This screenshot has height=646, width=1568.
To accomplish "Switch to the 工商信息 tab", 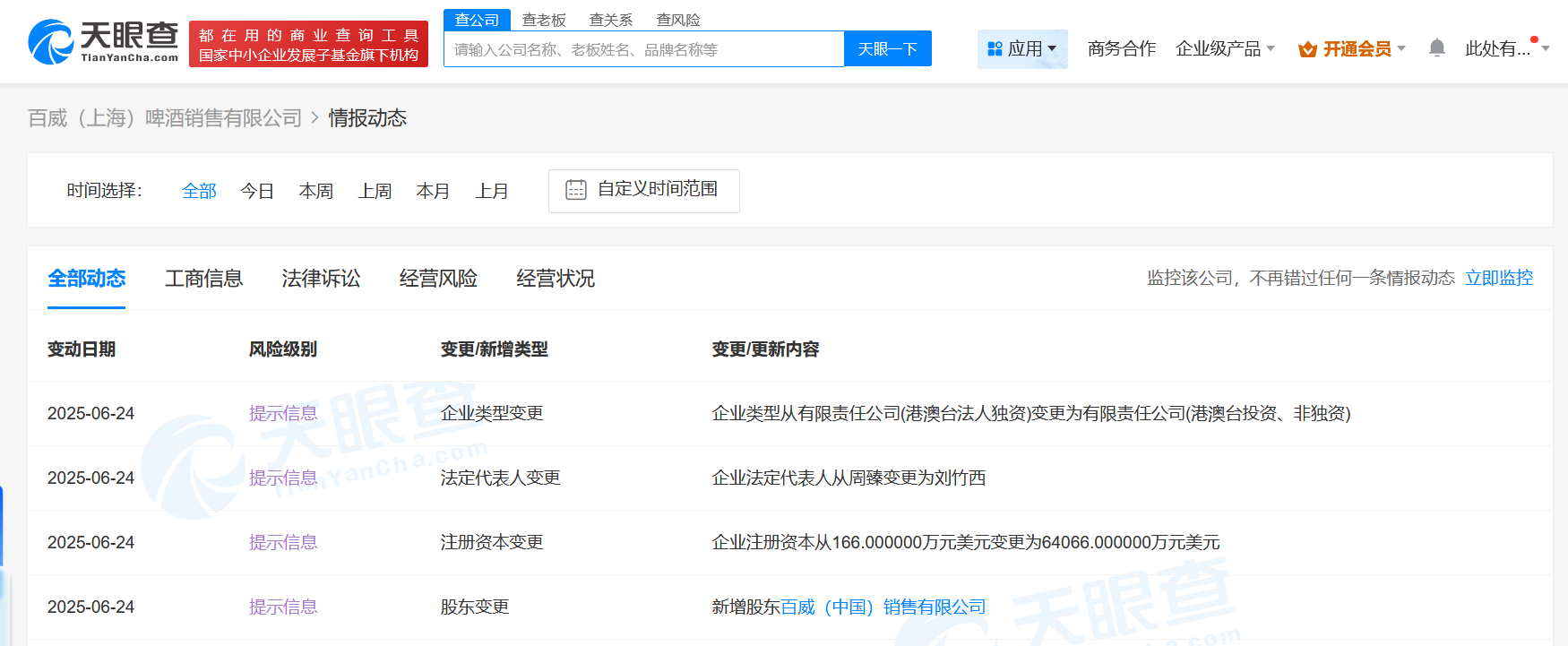I will click(x=203, y=279).
